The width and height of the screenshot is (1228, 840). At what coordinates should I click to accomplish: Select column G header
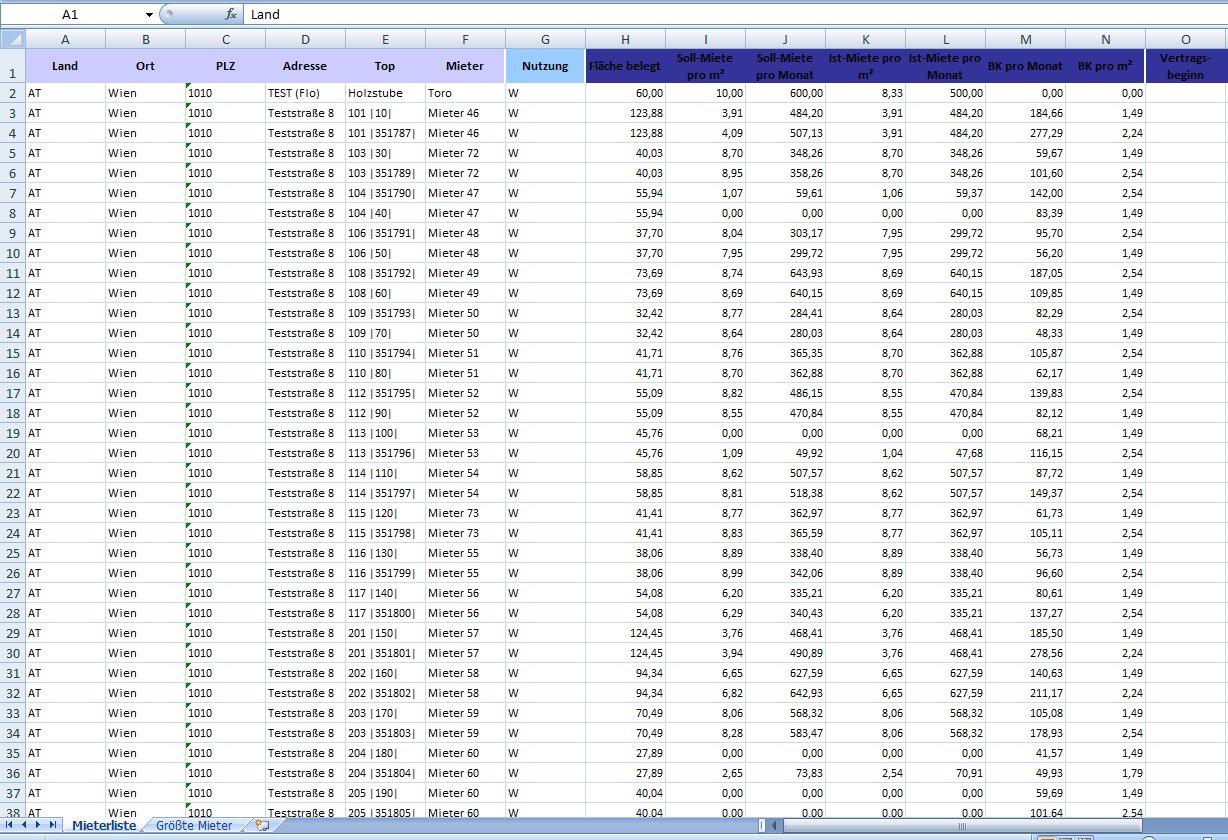pos(545,39)
